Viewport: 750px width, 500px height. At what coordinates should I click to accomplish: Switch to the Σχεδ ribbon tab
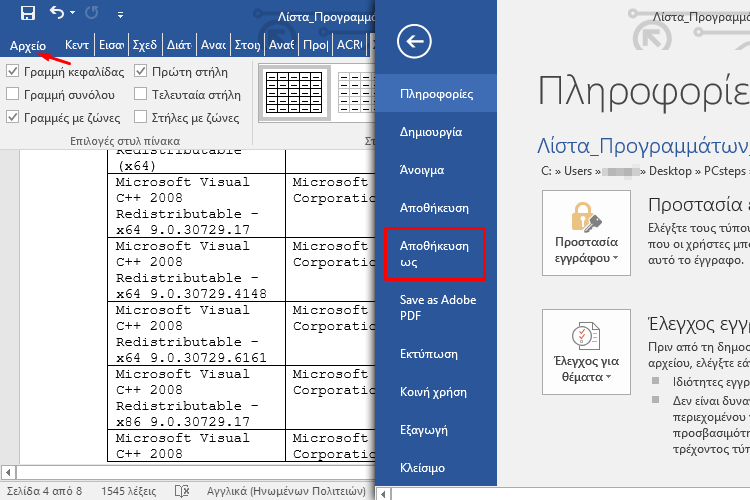145,45
